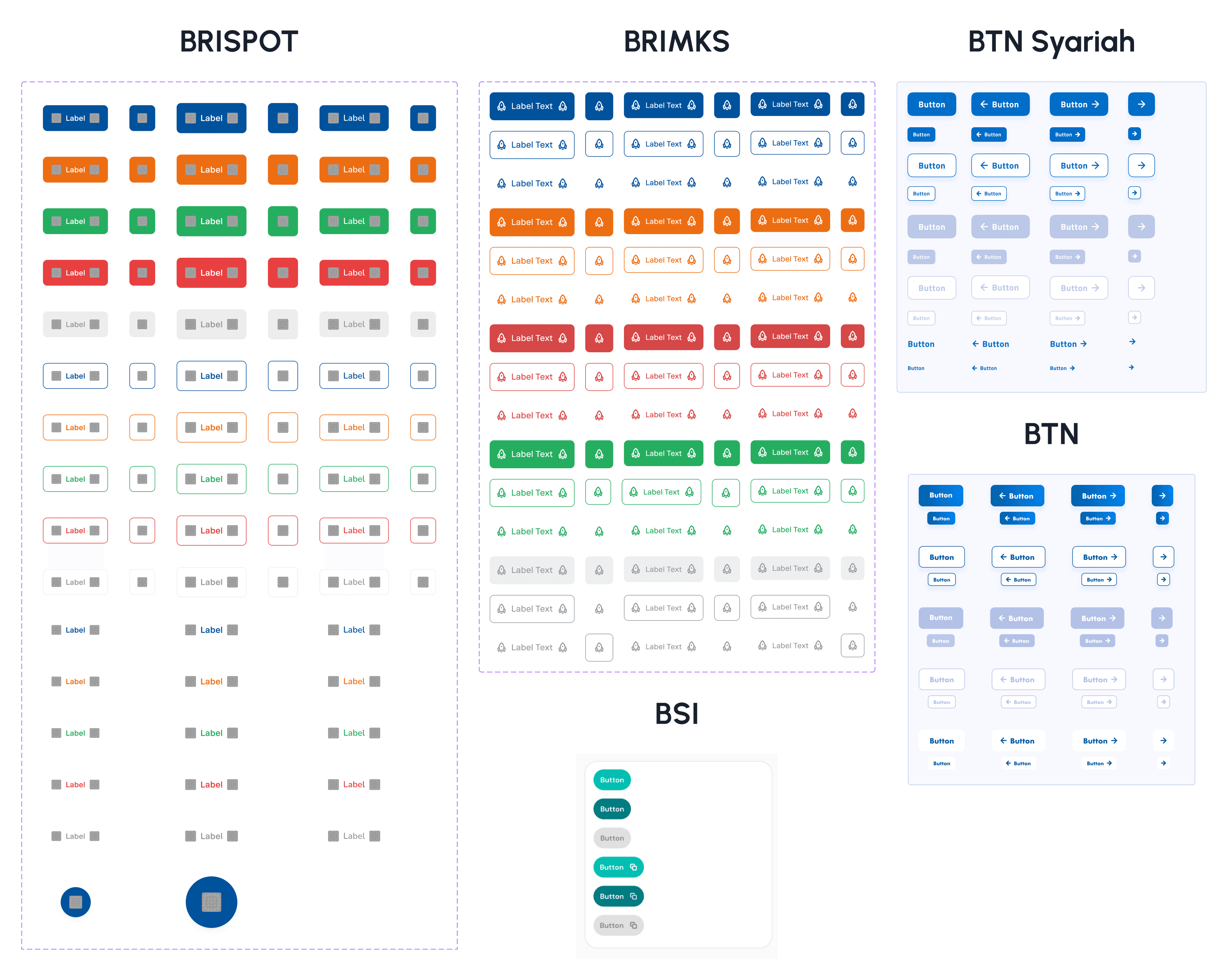This screenshot has width=1228, height=980.
Task: Click the BTN panel's large lavender disabled arrow-only button
Action: pyautogui.click(x=1161, y=618)
